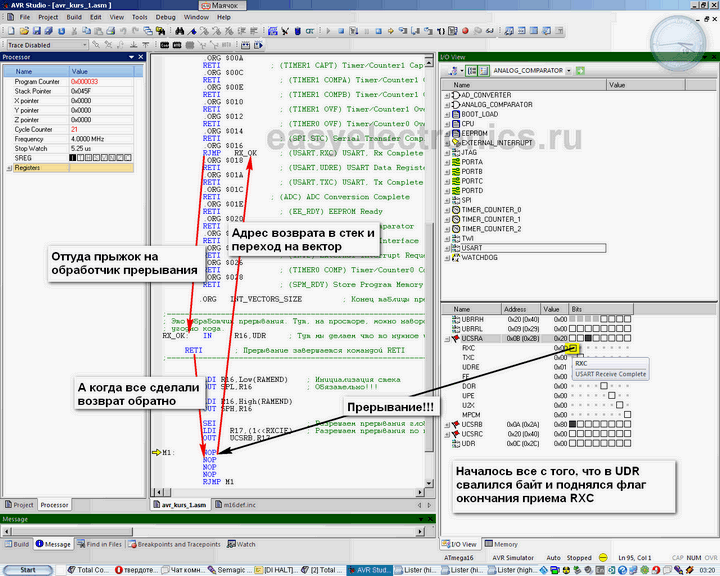The image size is (720, 576).
Task: Click the yellow simulator status icon in status bar
Action: (603, 558)
